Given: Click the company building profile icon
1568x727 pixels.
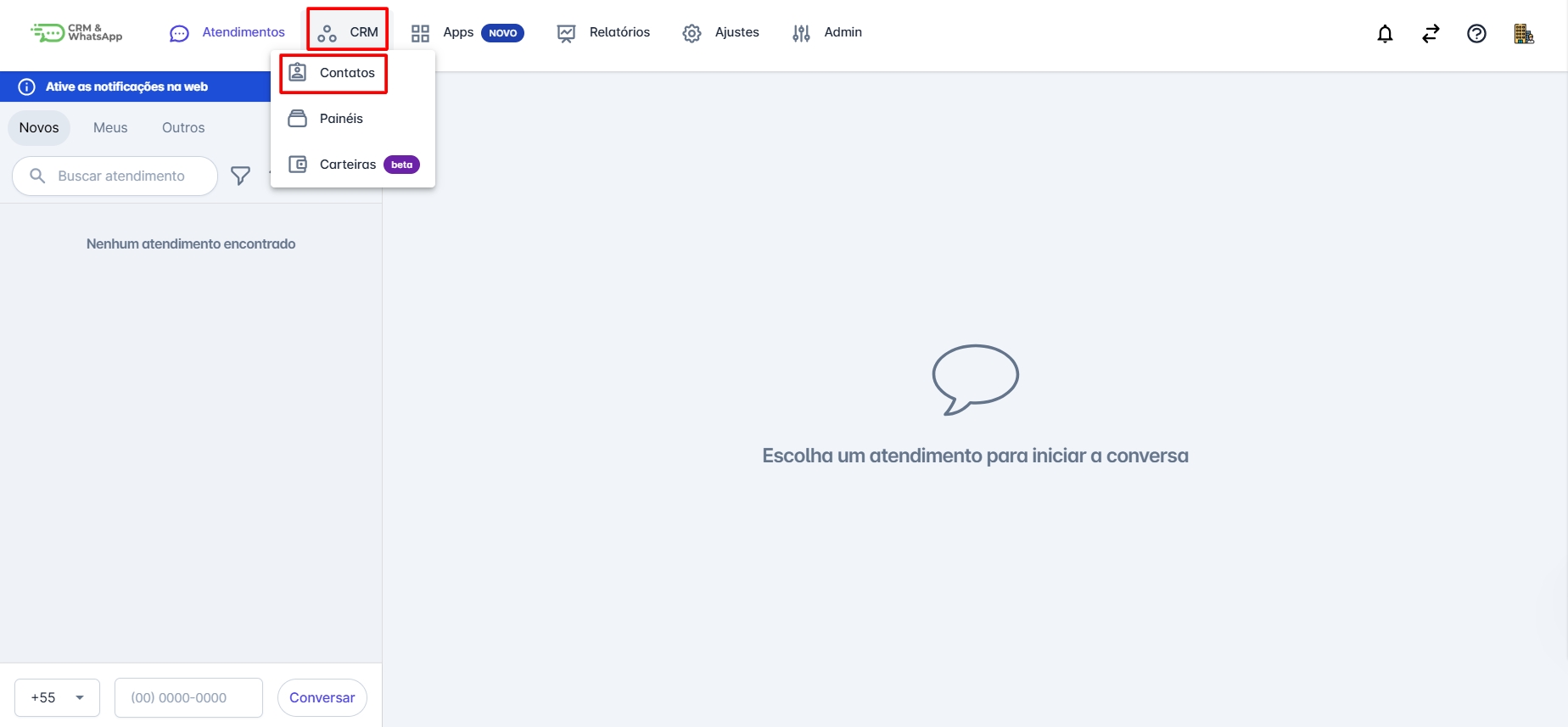Looking at the screenshot, I should point(1524,34).
